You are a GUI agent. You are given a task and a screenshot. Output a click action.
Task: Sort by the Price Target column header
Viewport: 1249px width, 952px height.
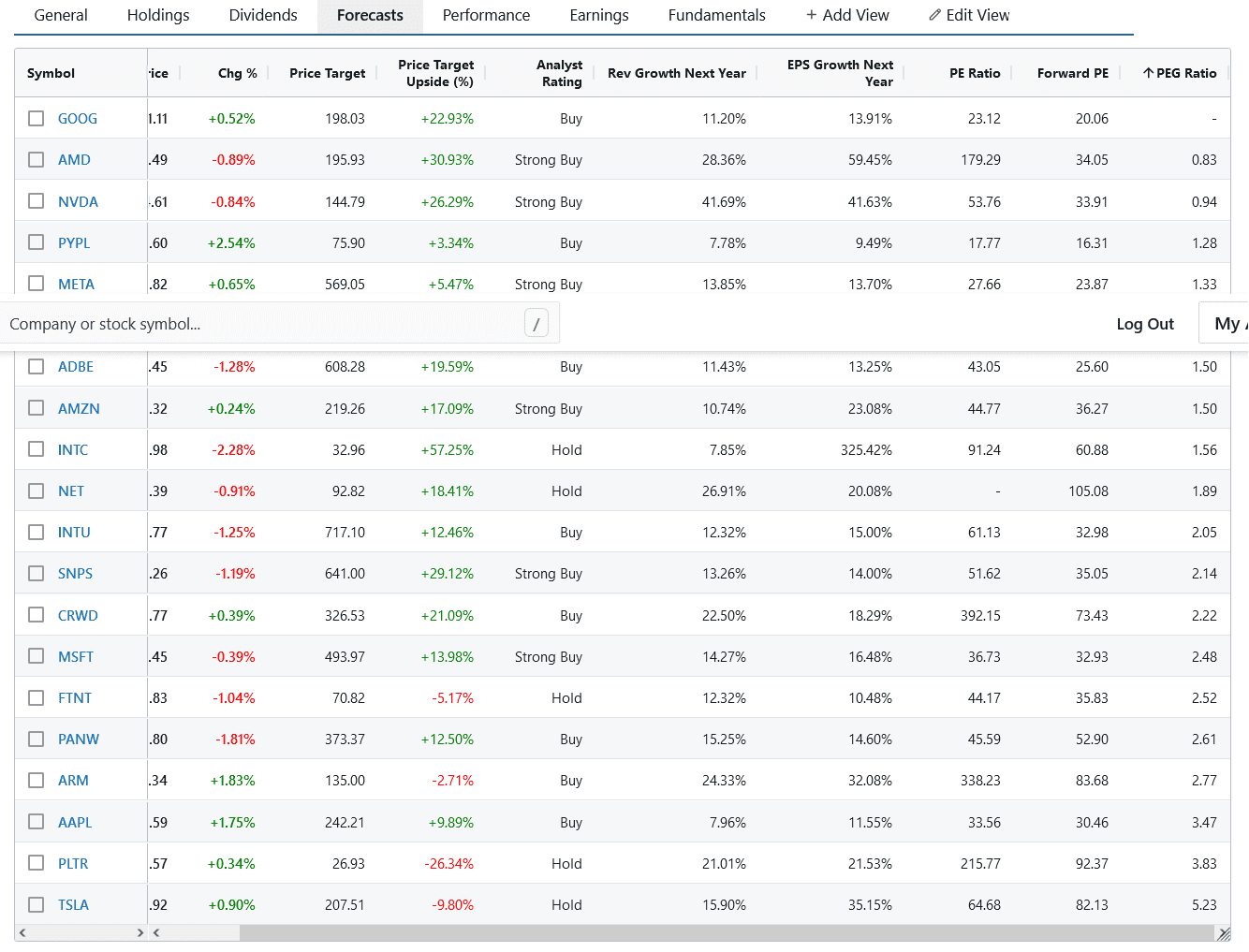tap(328, 73)
